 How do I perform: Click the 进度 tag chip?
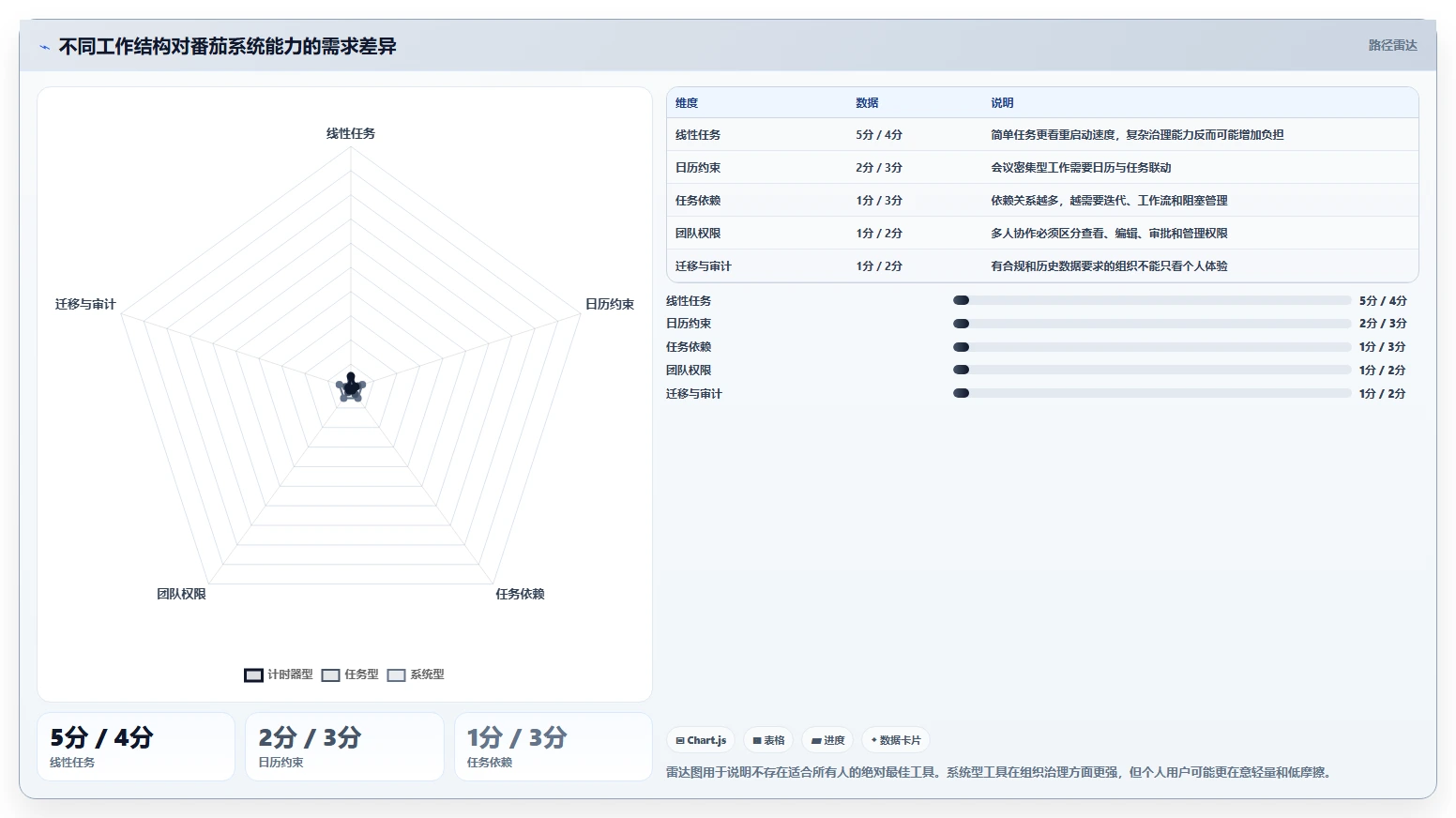point(827,740)
